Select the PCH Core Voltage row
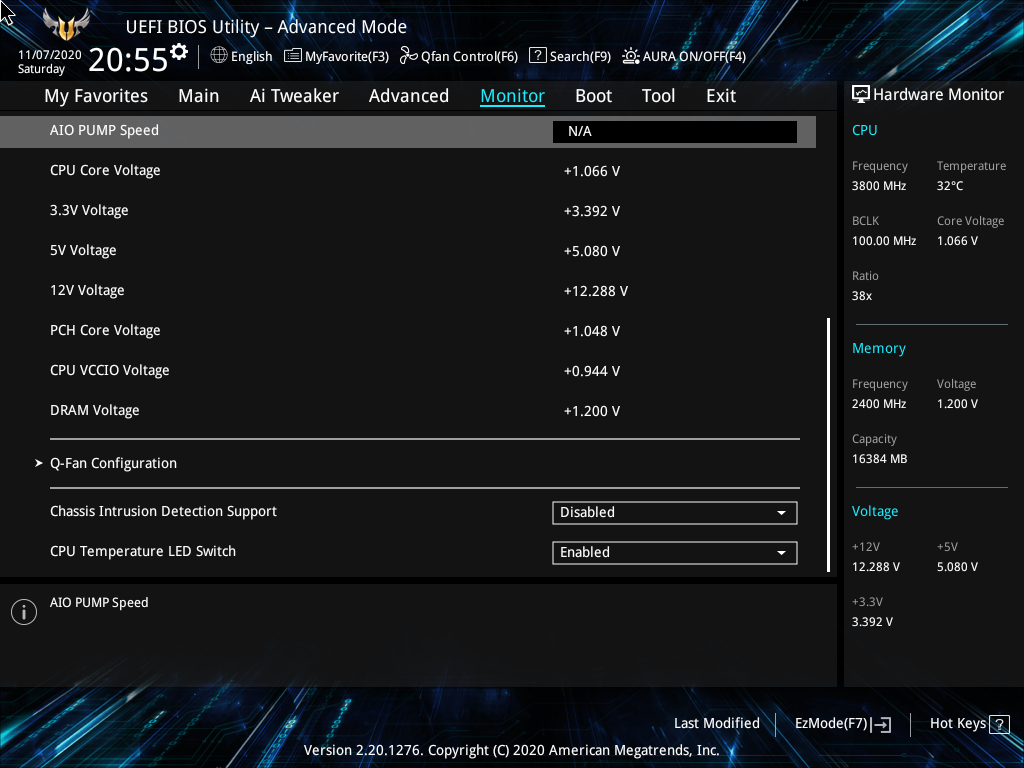Image resolution: width=1024 pixels, height=768 pixels. (x=408, y=330)
